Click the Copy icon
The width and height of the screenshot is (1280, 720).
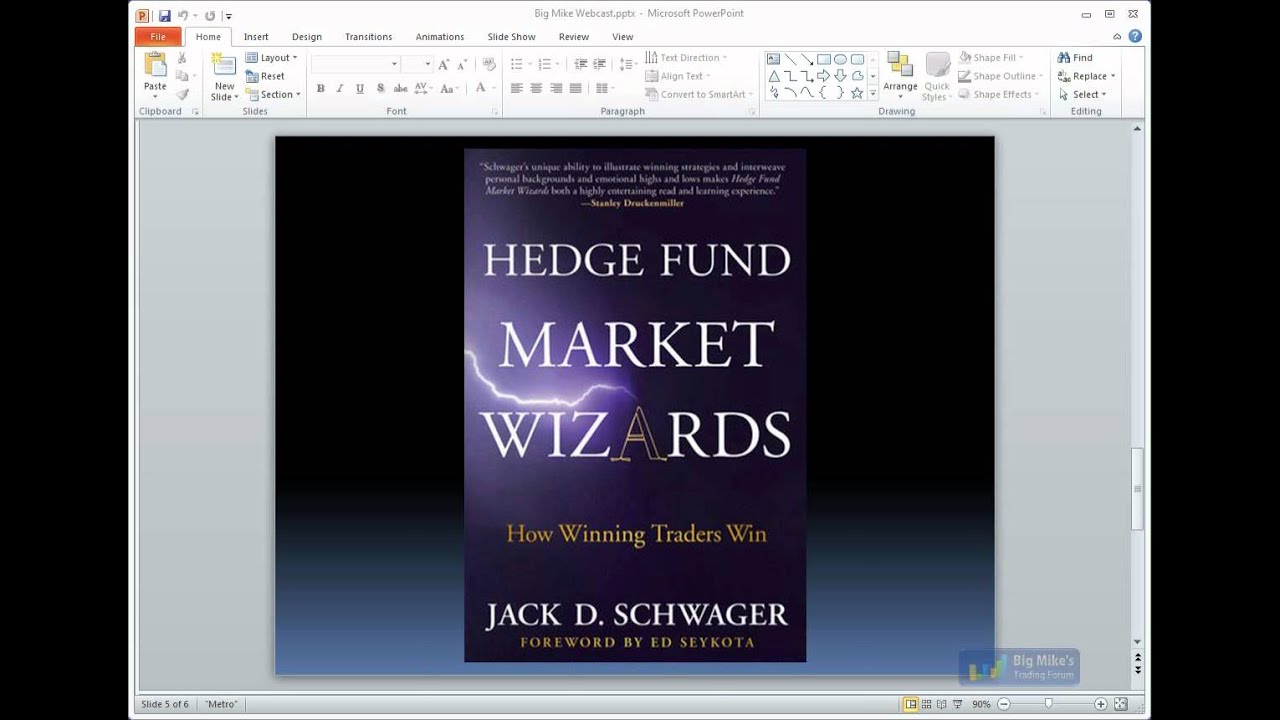point(182,76)
